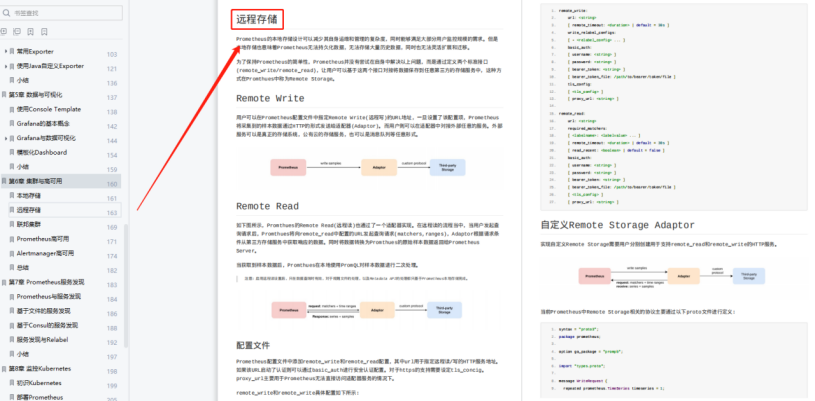Click the bookmark icon beside 使用Java自定义Exporter

tap(12, 66)
